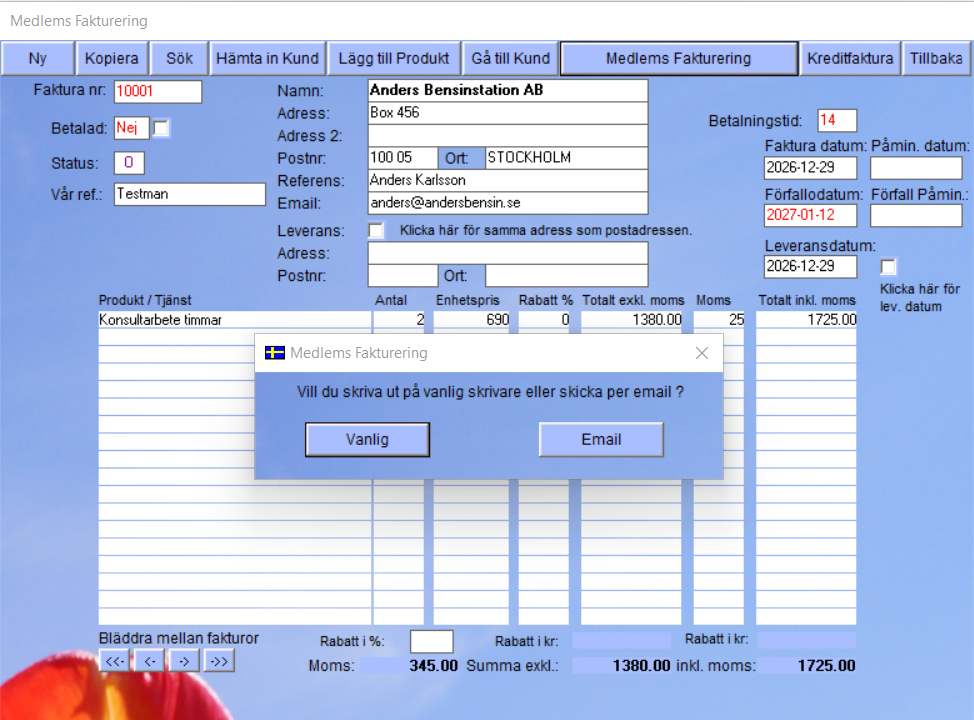Choose Email sending option
The image size is (974, 720).
coord(601,440)
